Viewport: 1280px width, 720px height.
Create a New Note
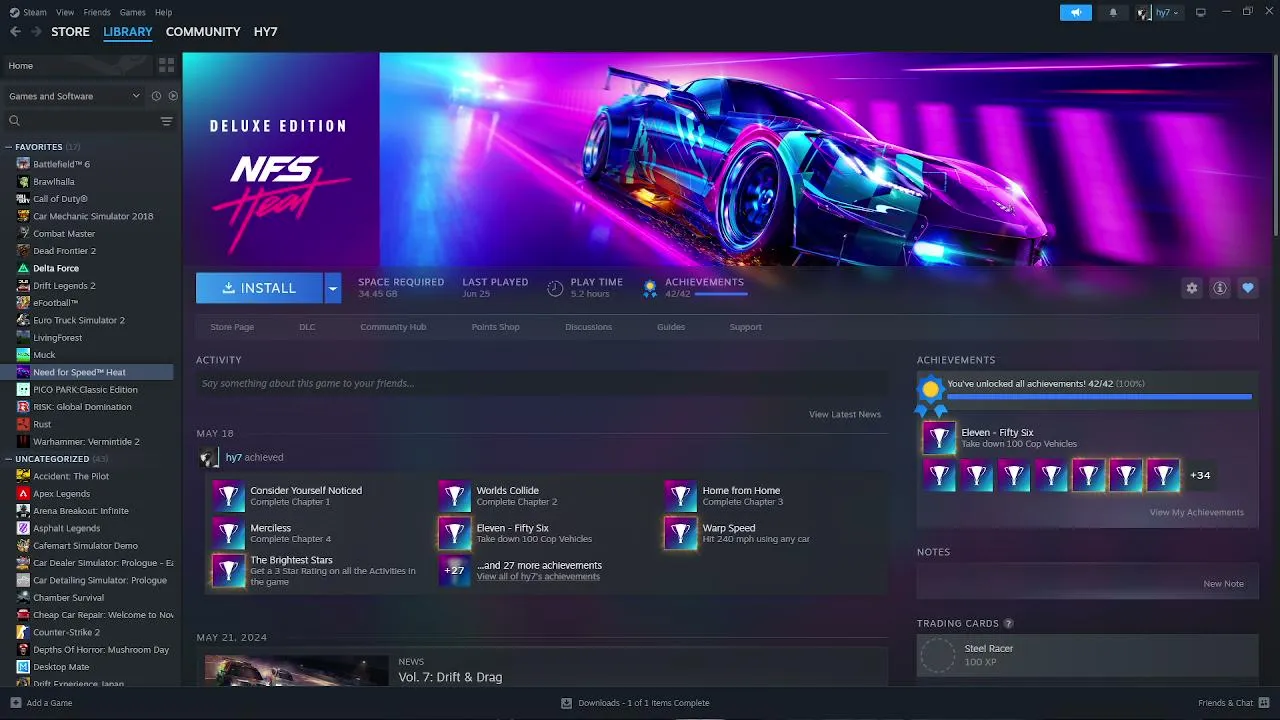(1223, 584)
